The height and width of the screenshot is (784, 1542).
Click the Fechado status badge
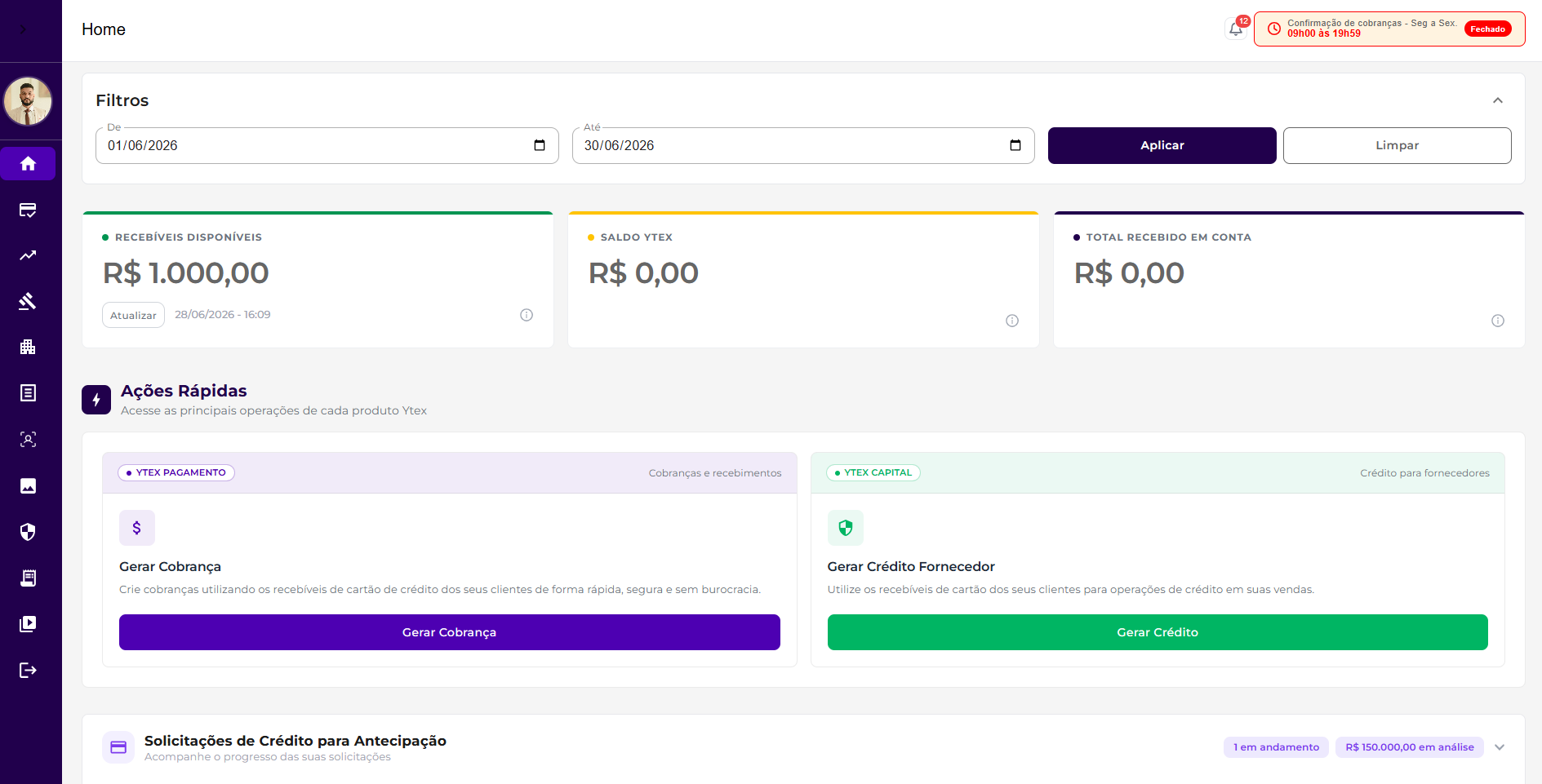tap(1487, 29)
